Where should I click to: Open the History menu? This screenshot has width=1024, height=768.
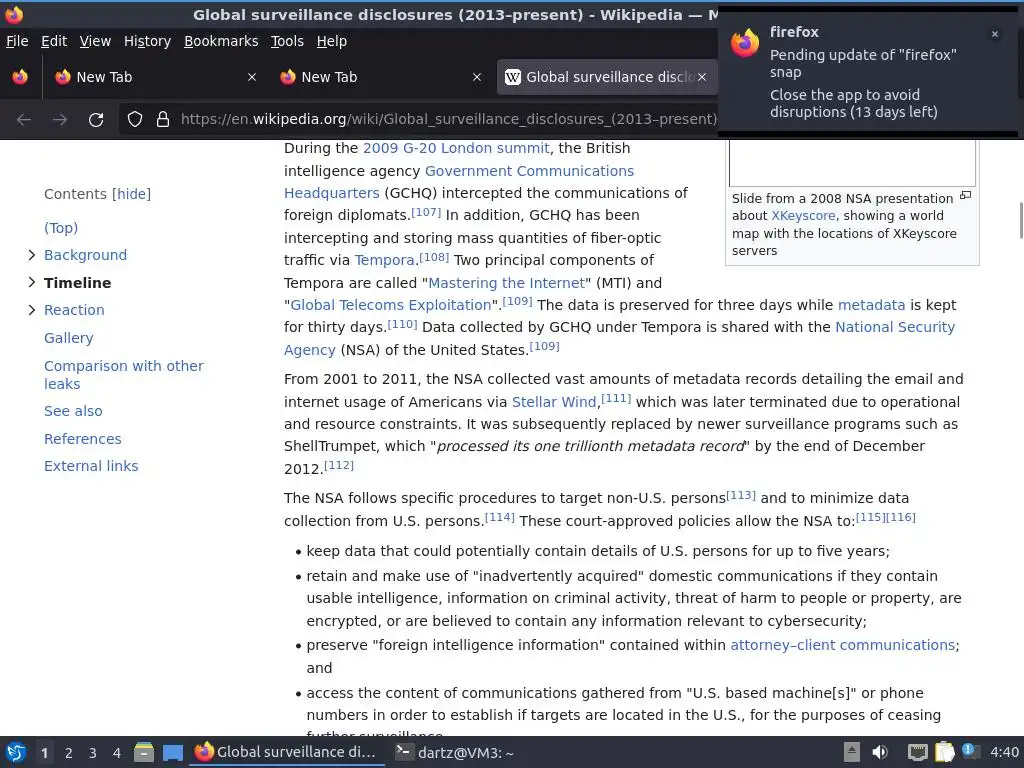coord(147,41)
